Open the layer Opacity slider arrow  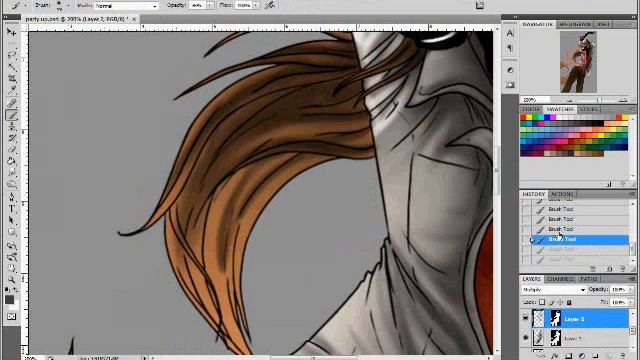click(x=631, y=289)
